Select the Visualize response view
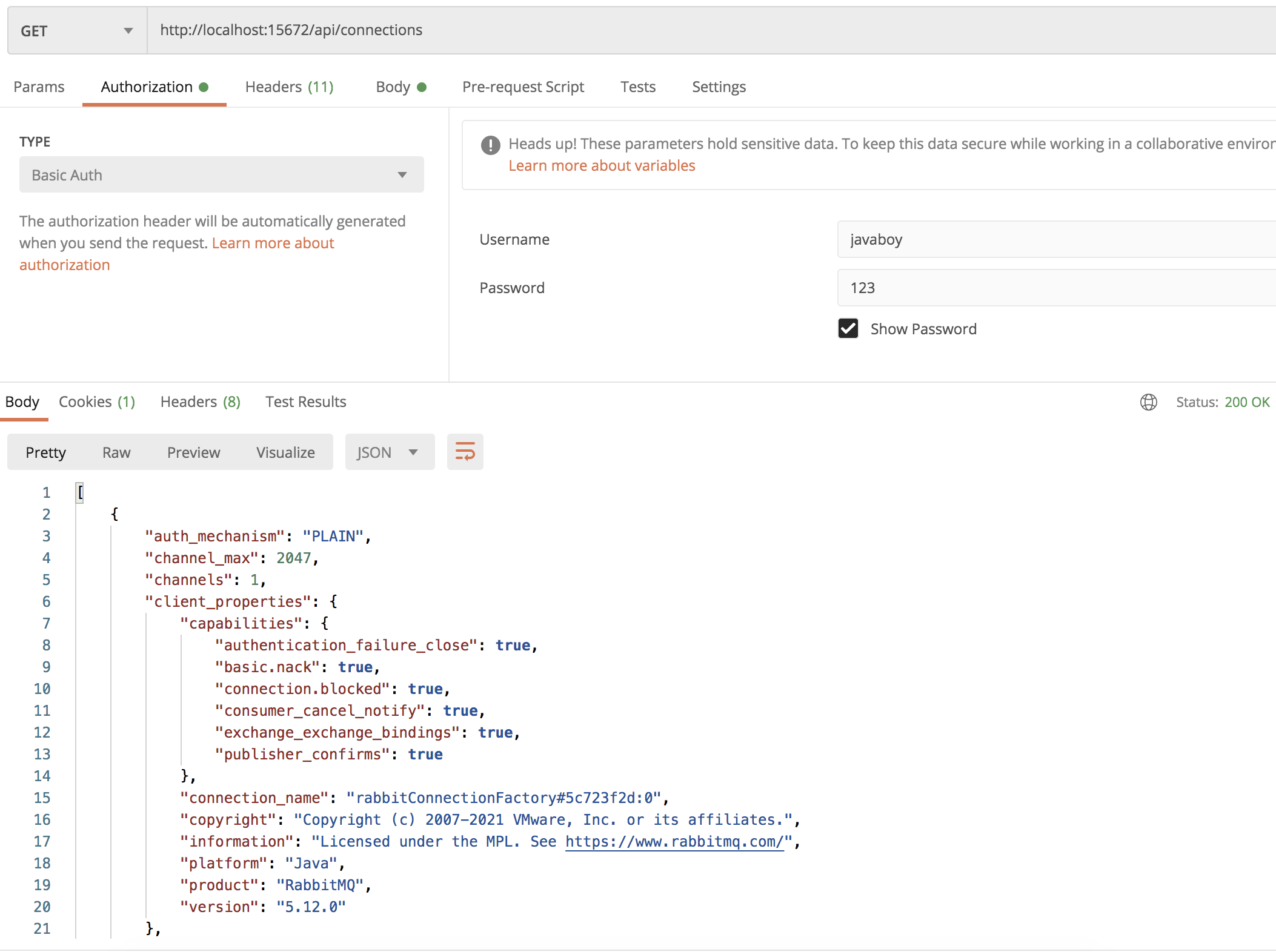The image size is (1276, 952). pyautogui.click(x=285, y=452)
